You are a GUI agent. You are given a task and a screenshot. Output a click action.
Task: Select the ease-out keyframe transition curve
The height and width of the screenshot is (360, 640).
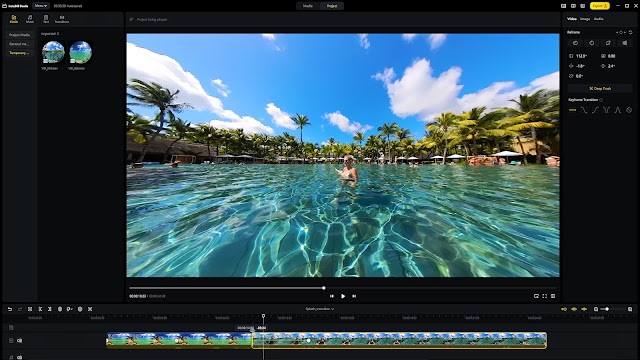pyautogui.click(x=584, y=110)
